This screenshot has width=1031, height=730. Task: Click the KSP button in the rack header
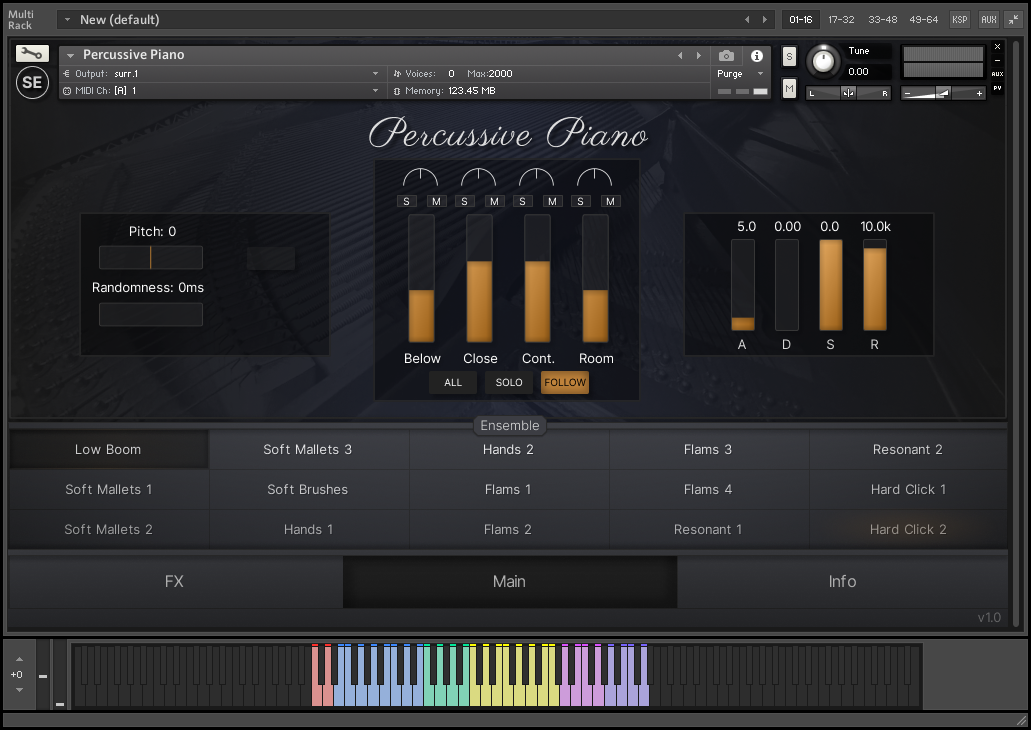point(959,19)
